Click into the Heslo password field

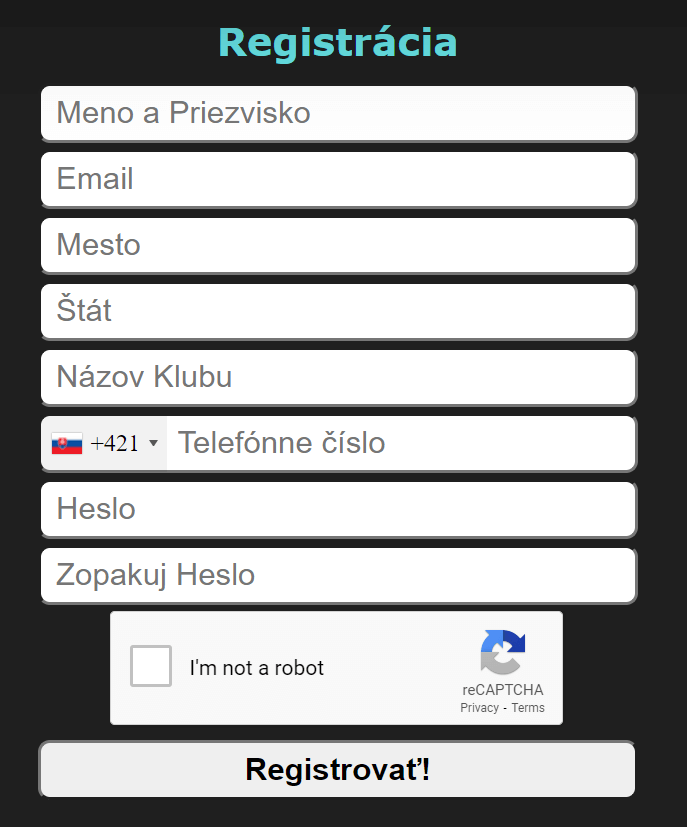pos(338,509)
